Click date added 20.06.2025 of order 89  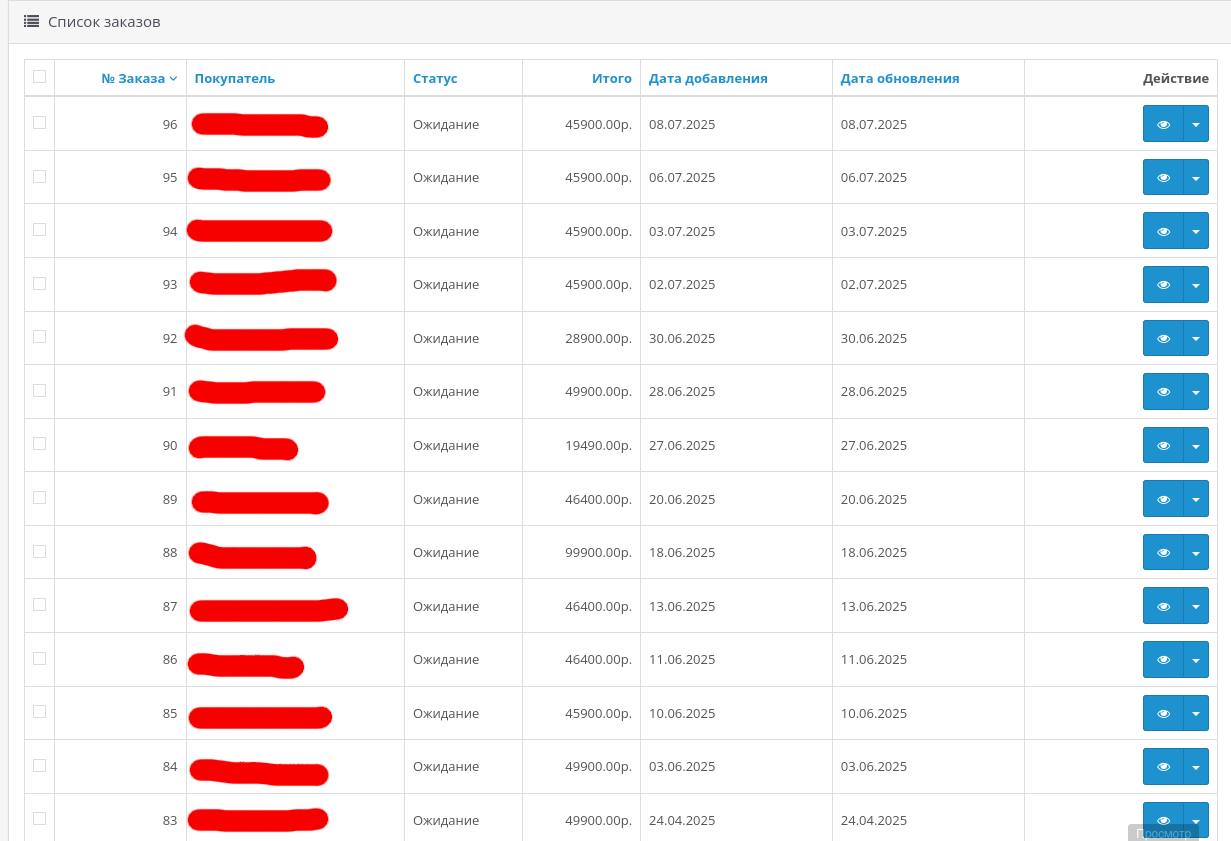(x=682, y=499)
